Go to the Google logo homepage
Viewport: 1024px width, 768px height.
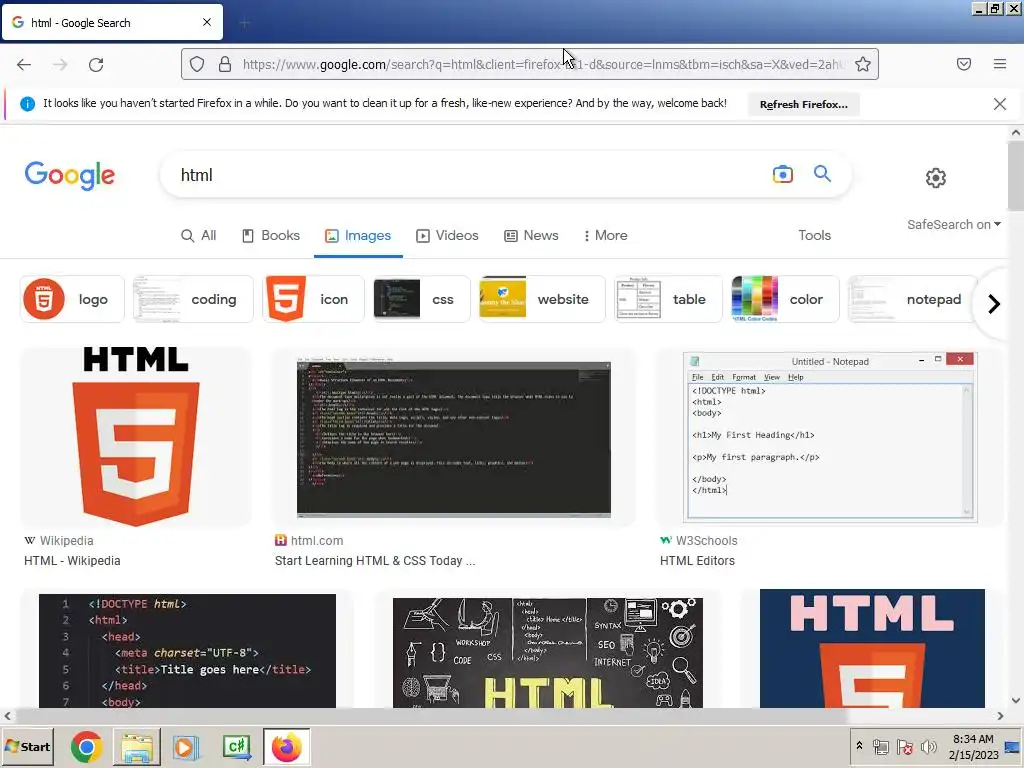tap(70, 175)
